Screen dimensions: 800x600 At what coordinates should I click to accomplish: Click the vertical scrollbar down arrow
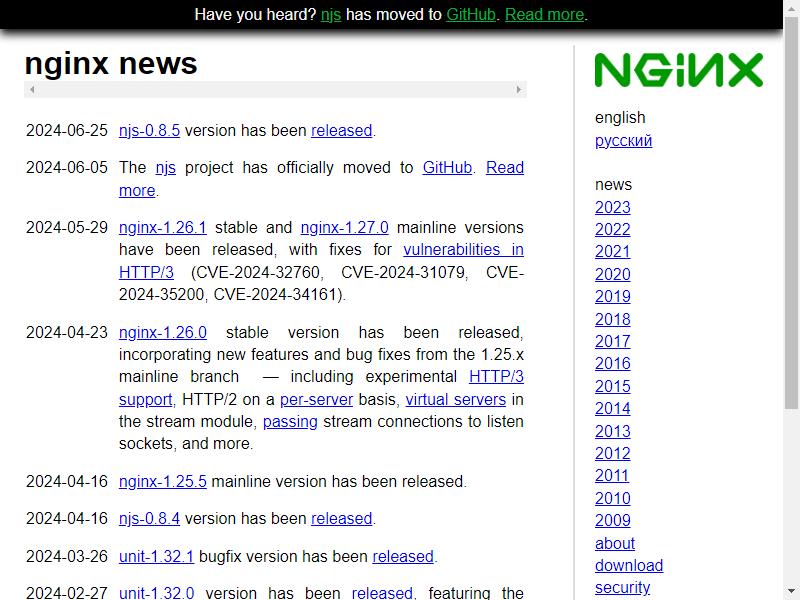coord(791,592)
